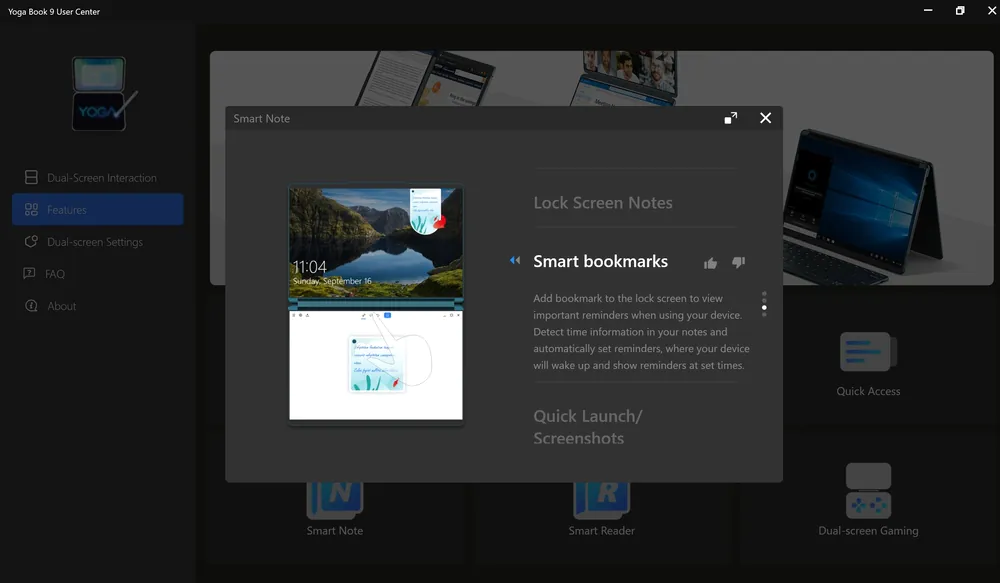Expand the Smart Note dialog to fullscreen
Screen dimensions: 1000x583
click(x=731, y=118)
